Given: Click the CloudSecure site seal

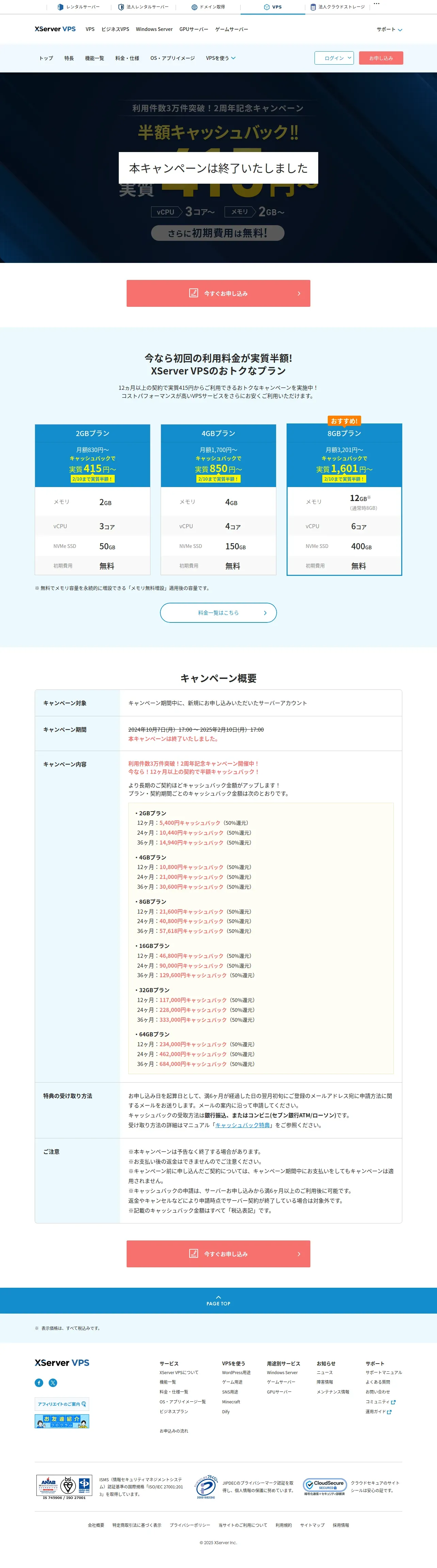Looking at the screenshot, I should pos(325,1486).
